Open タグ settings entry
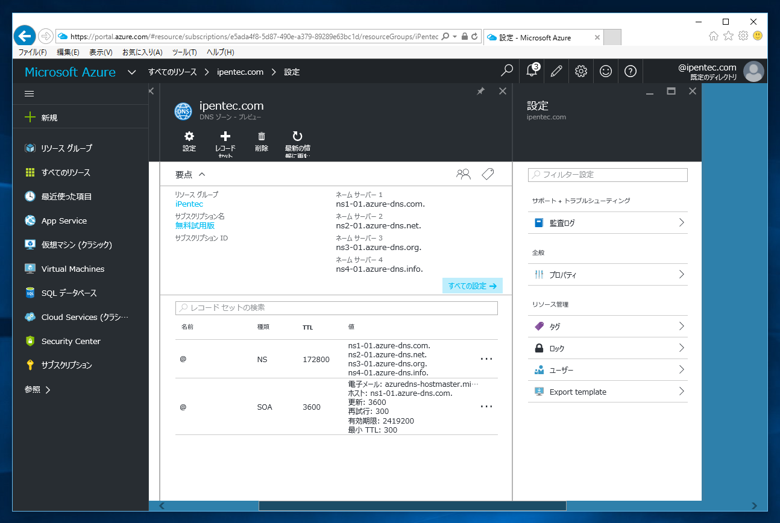780x523 pixels. click(607, 326)
